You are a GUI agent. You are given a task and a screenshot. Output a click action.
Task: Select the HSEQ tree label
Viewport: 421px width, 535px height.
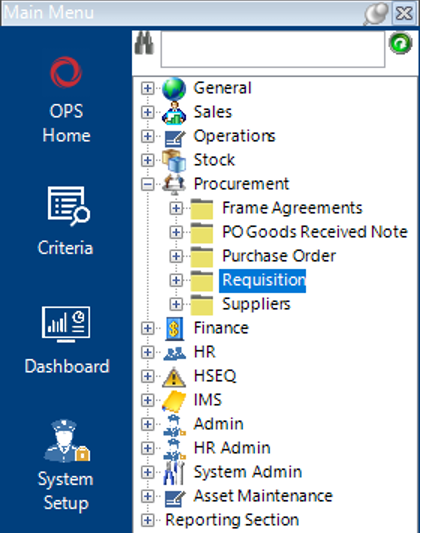[215, 376]
